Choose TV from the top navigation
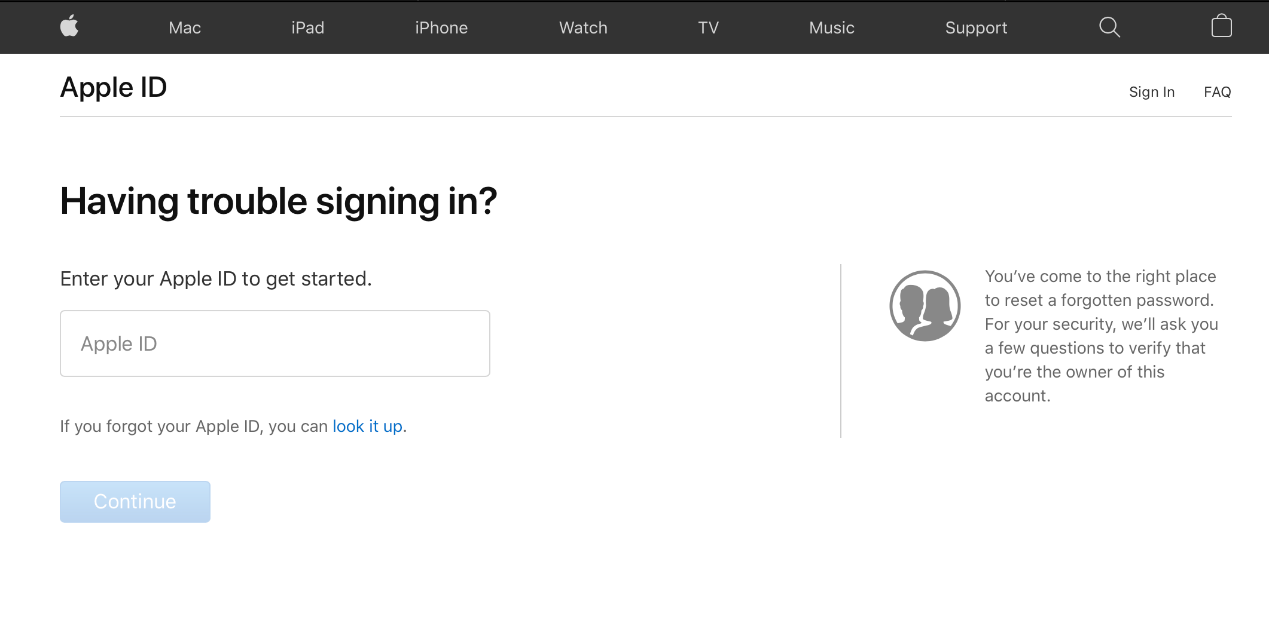1269x638 pixels. pos(708,28)
